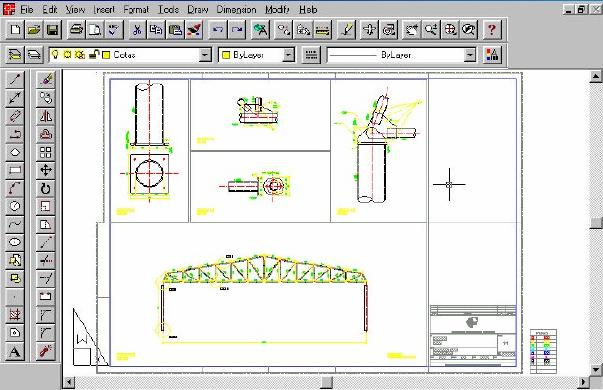Click the Save floppy disk icon
This screenshot has height=390, width=603.
52,30
